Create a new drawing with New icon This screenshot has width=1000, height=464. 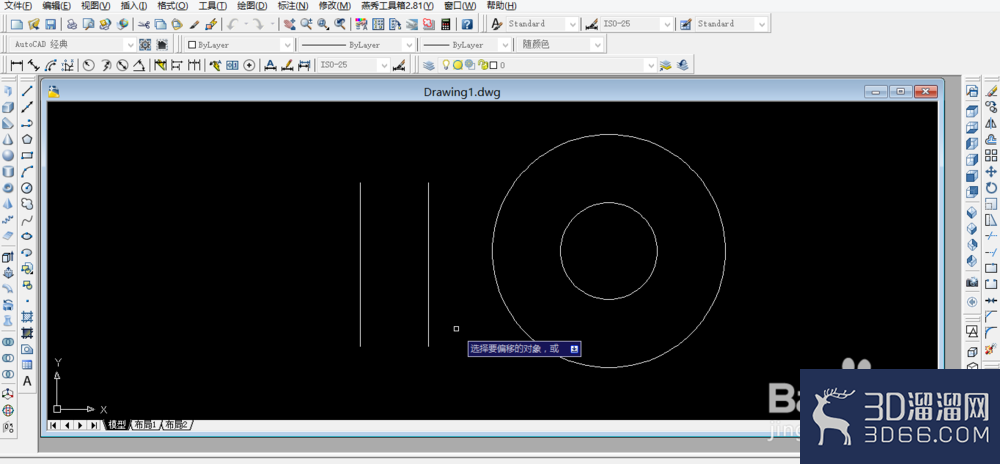click(x=17, y=24)
